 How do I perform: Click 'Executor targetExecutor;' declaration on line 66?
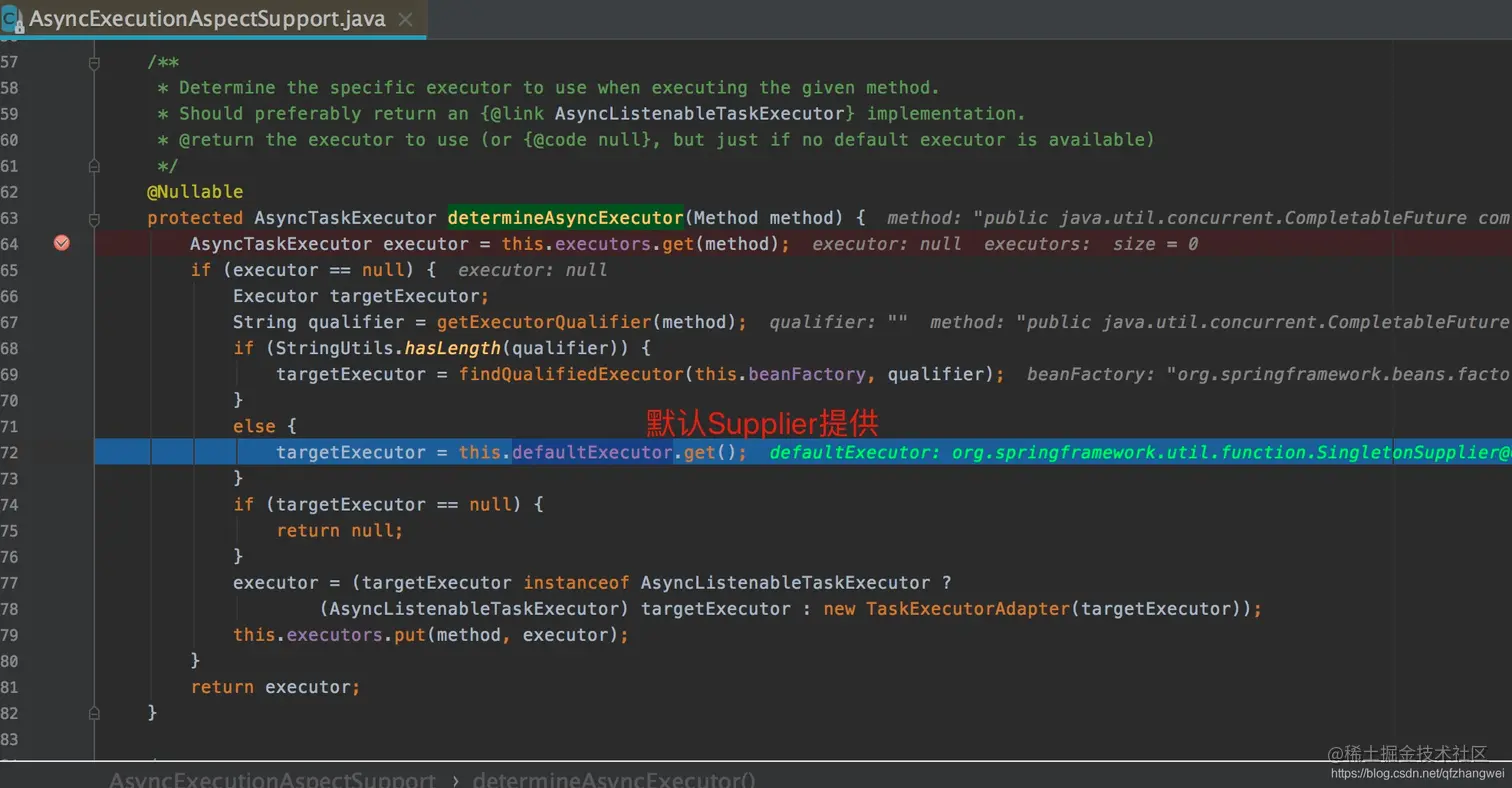[x=361, y=296]
